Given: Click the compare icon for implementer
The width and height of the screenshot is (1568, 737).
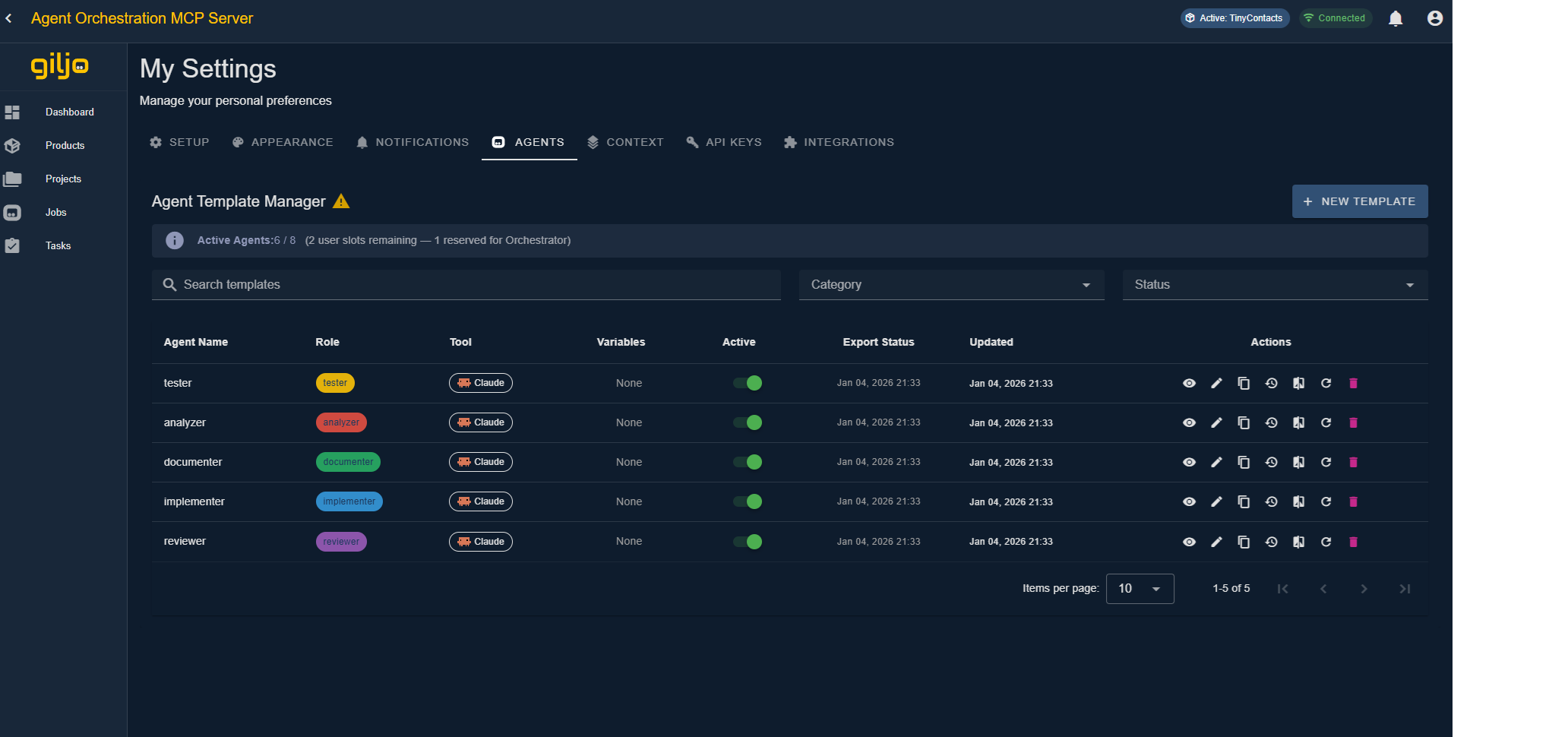Looking at the screenshot, I should pos(1298,501).
